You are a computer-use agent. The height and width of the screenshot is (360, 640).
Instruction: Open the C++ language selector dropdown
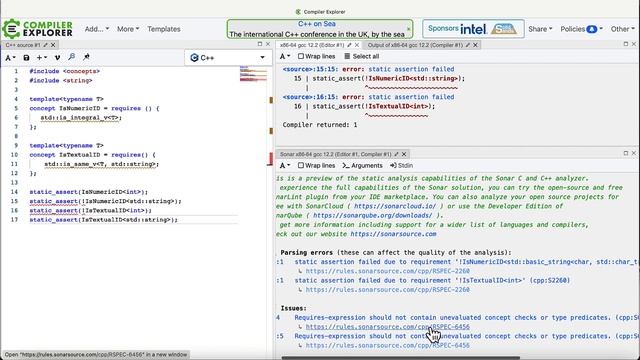[228, 58]
